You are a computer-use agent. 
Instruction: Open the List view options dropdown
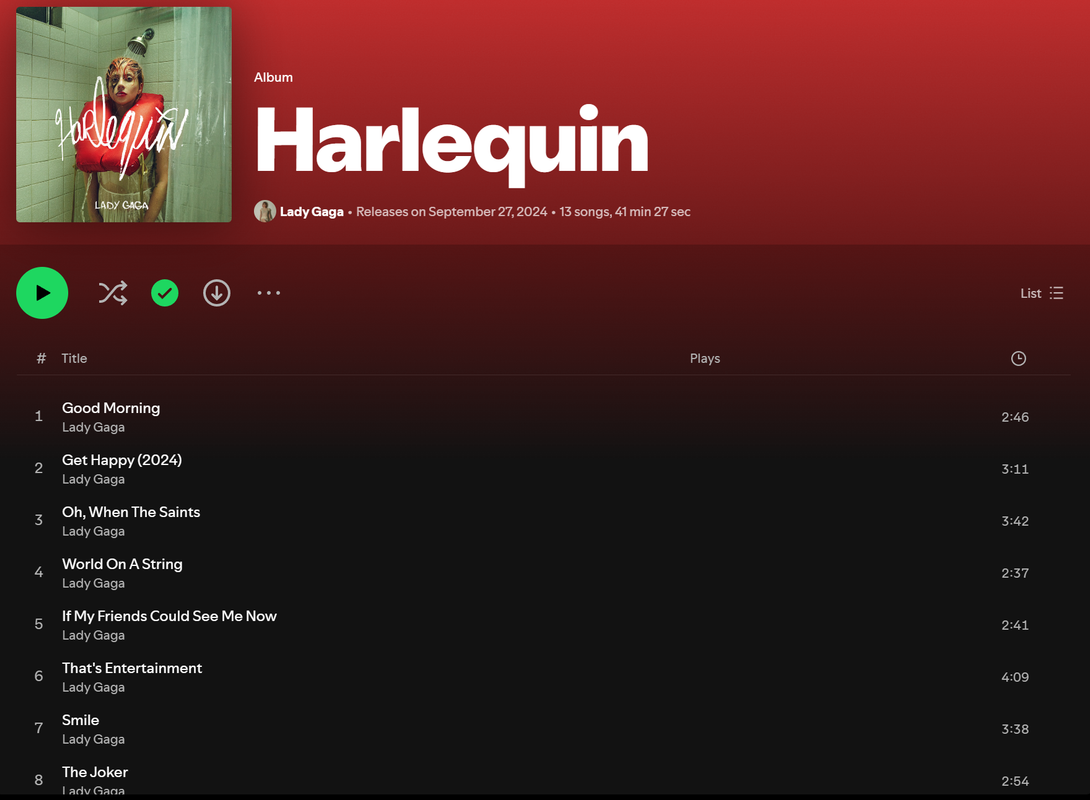tap(1041, 293)
